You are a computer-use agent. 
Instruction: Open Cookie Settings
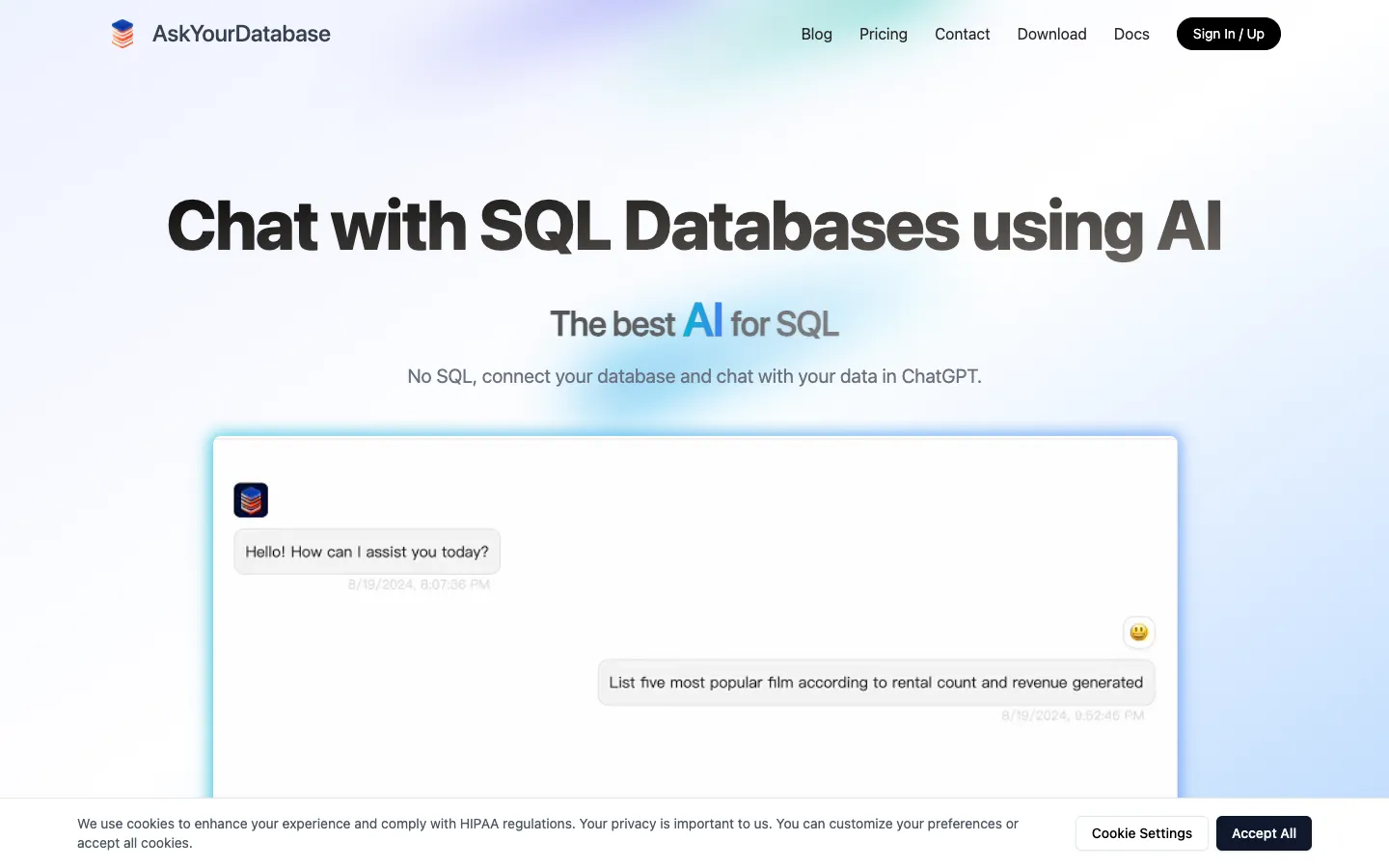[1142, 833]
